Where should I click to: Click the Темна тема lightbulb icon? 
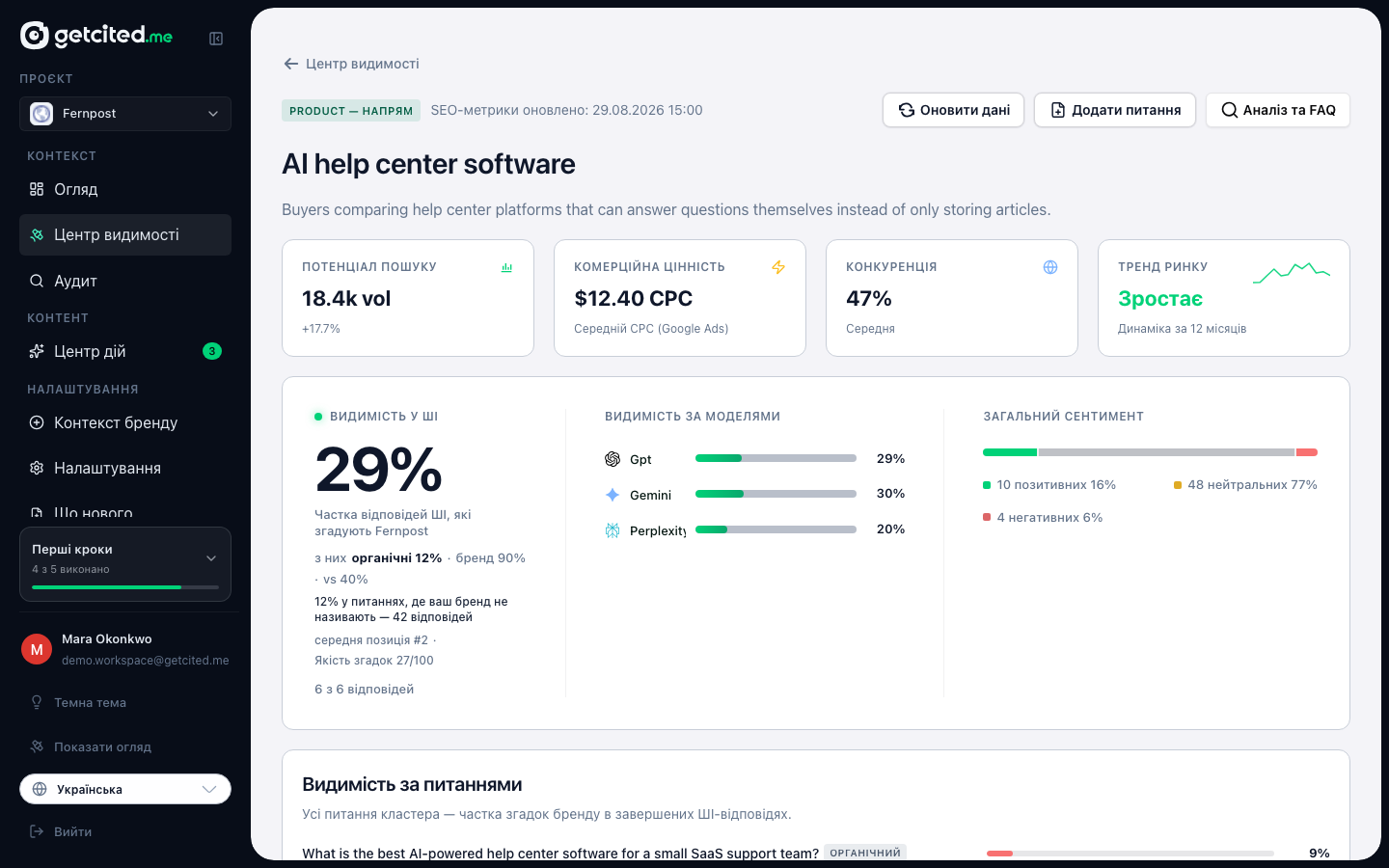tap(37, 702)
